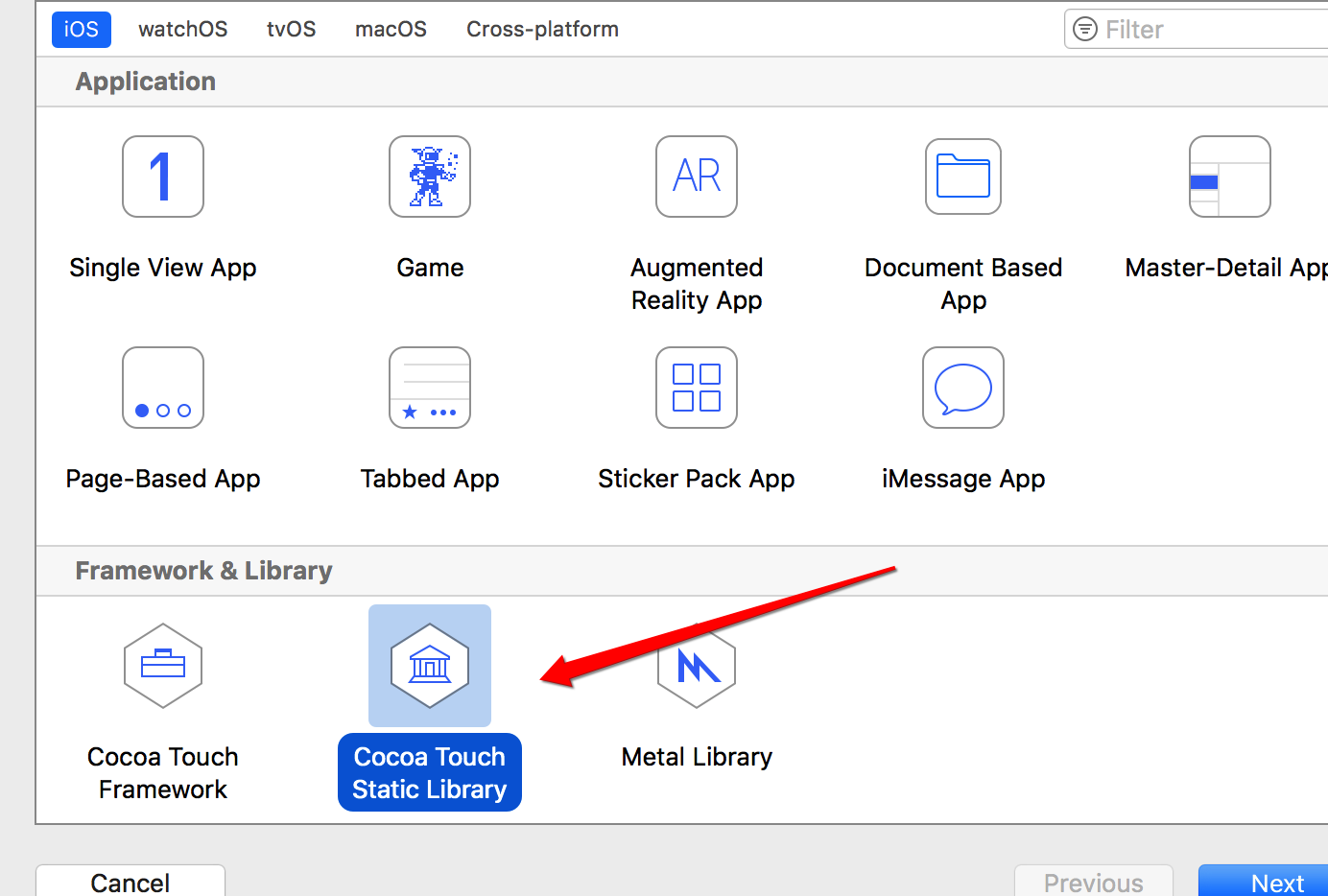The height and width of the screenshot is (896, 1328).
Task: Choose the Cocoa Touch Framework toolbox icon
Action: (163, 666)
